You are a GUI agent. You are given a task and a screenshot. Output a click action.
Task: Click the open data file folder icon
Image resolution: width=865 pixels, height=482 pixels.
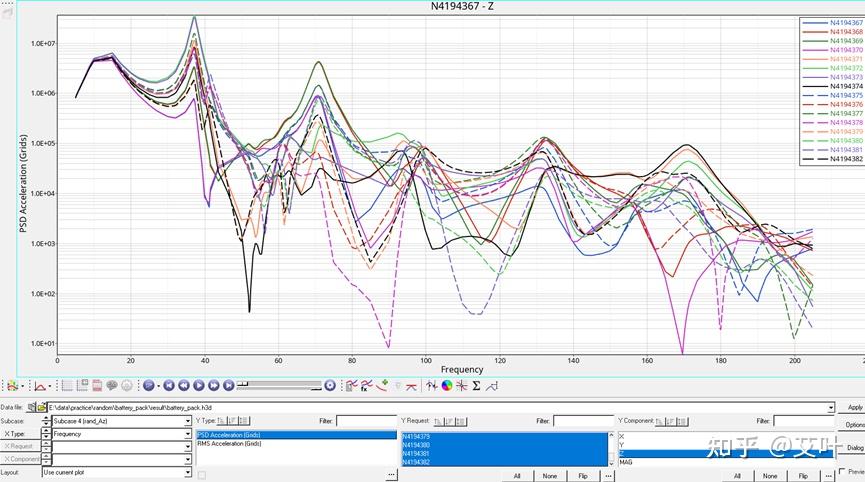(42, 408)
